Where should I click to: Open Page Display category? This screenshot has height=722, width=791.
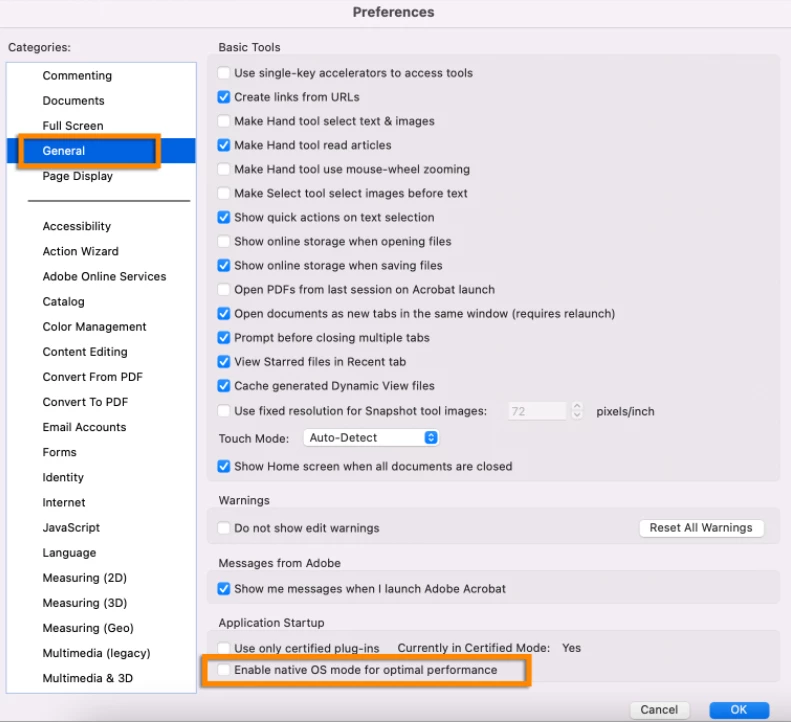coord(78,176)
